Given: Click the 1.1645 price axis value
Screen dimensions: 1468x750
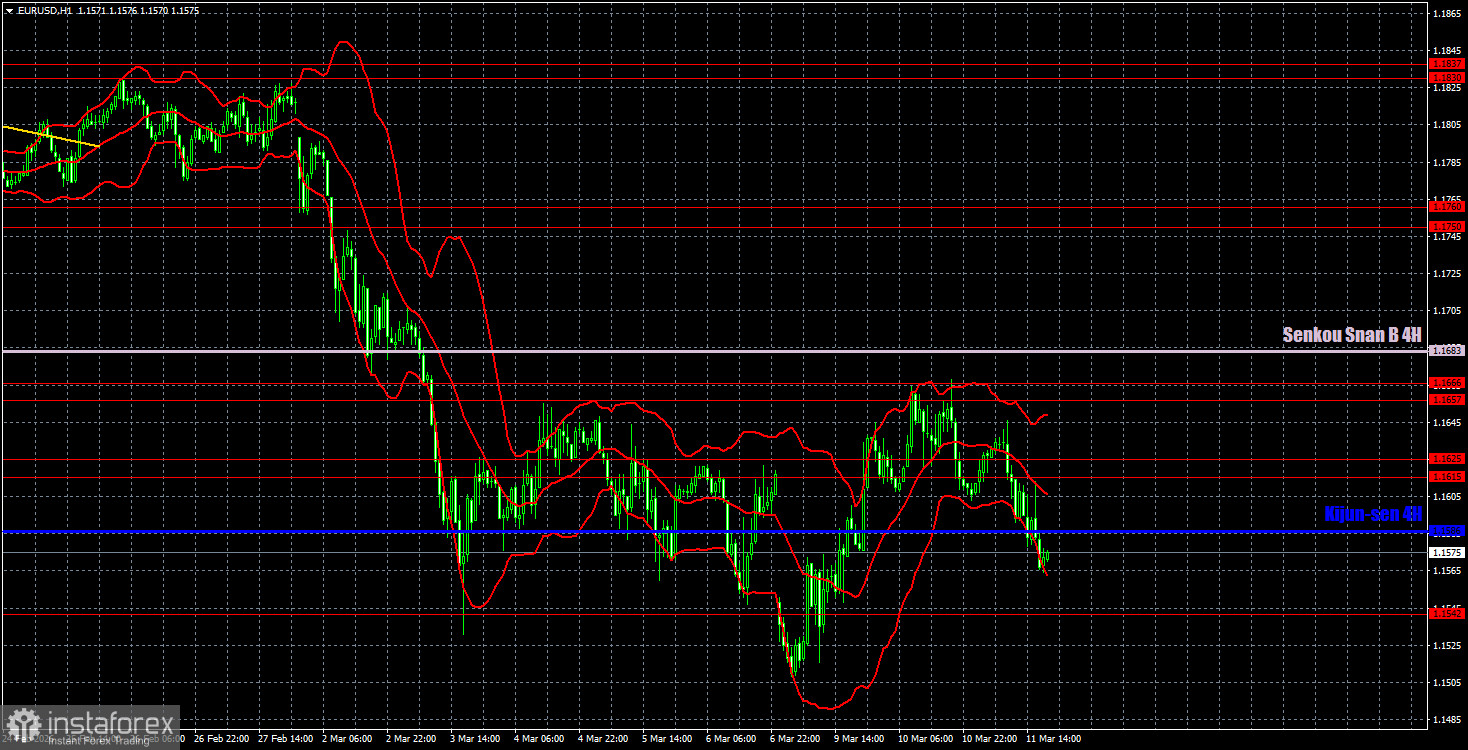Looking at the screenshot, I should point(1447,423).
